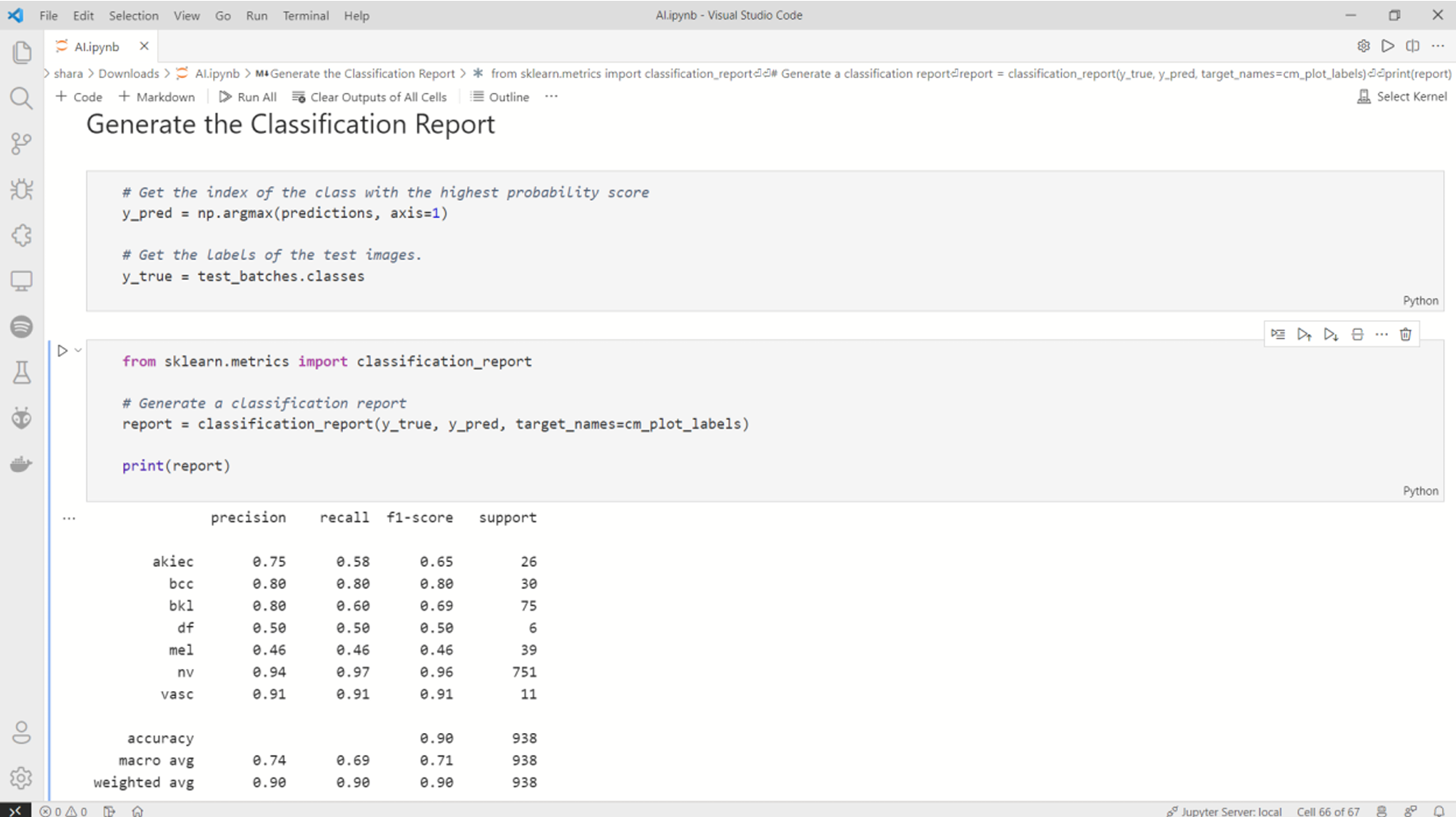Click shara in breadcrumb path
This screenshot has width=1456, height=817.
68,73
